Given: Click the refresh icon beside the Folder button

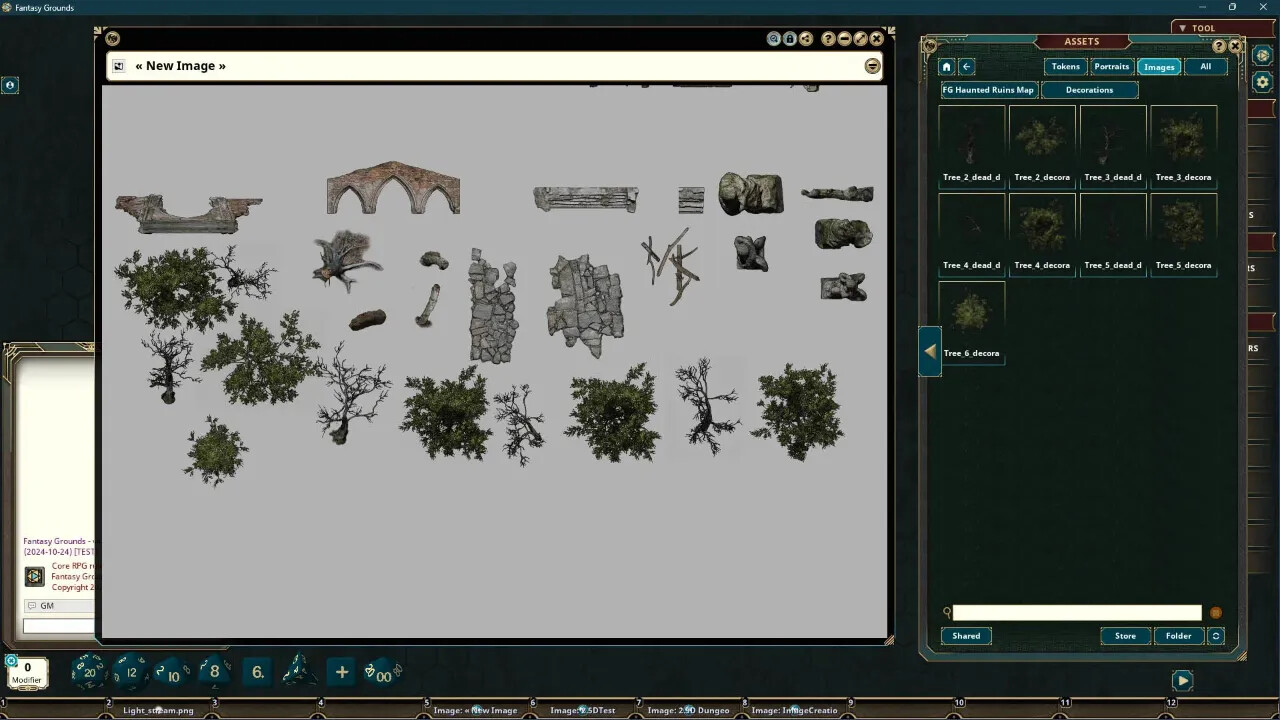Looking at the screenshot, I should pos(1216,636).
